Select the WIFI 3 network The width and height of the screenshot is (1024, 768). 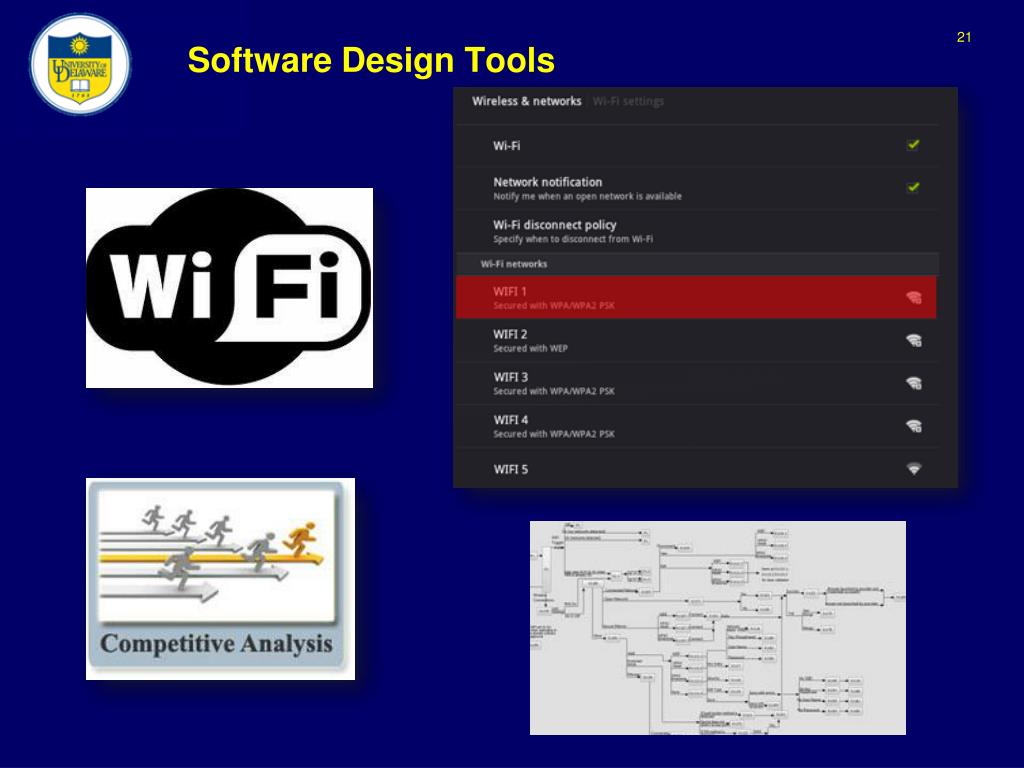tap(697, 383)
